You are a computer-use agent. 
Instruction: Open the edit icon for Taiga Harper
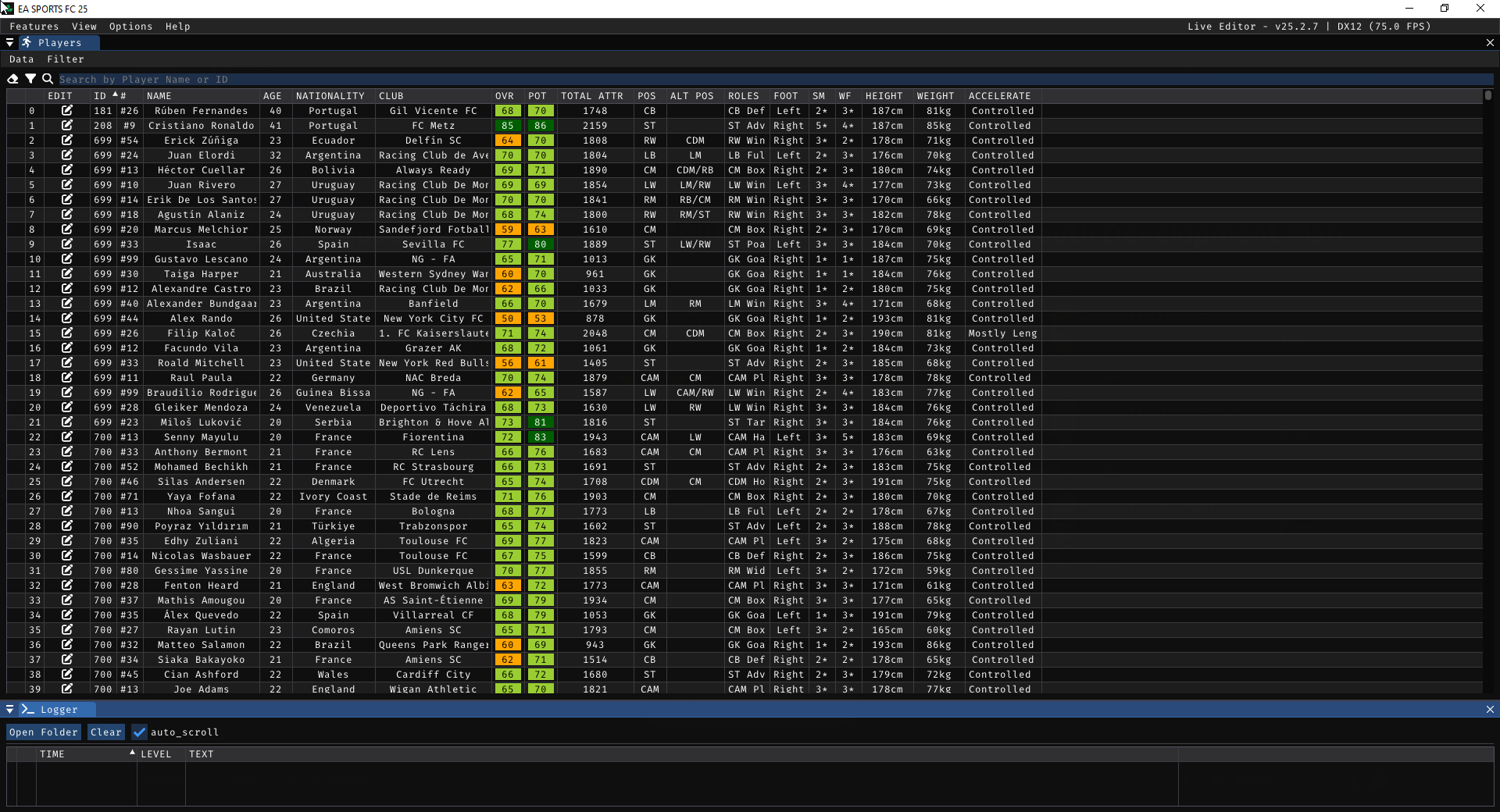pyautogui.click(x=67, y=274)
